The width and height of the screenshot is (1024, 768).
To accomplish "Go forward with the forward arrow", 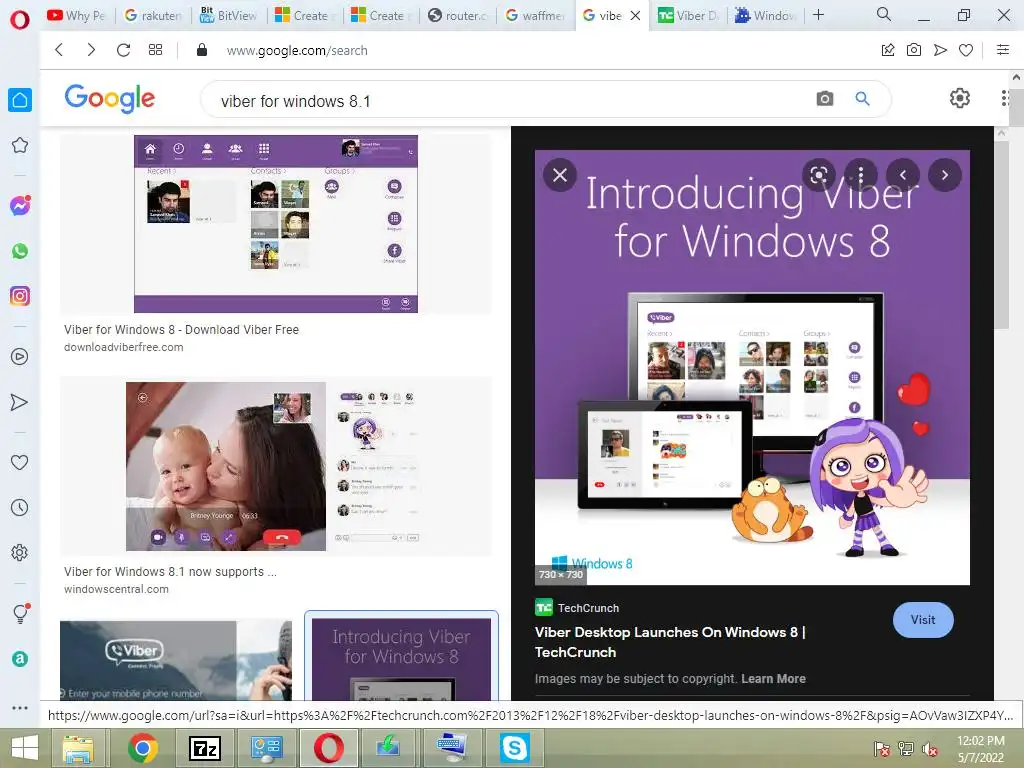I will (91, 50).
